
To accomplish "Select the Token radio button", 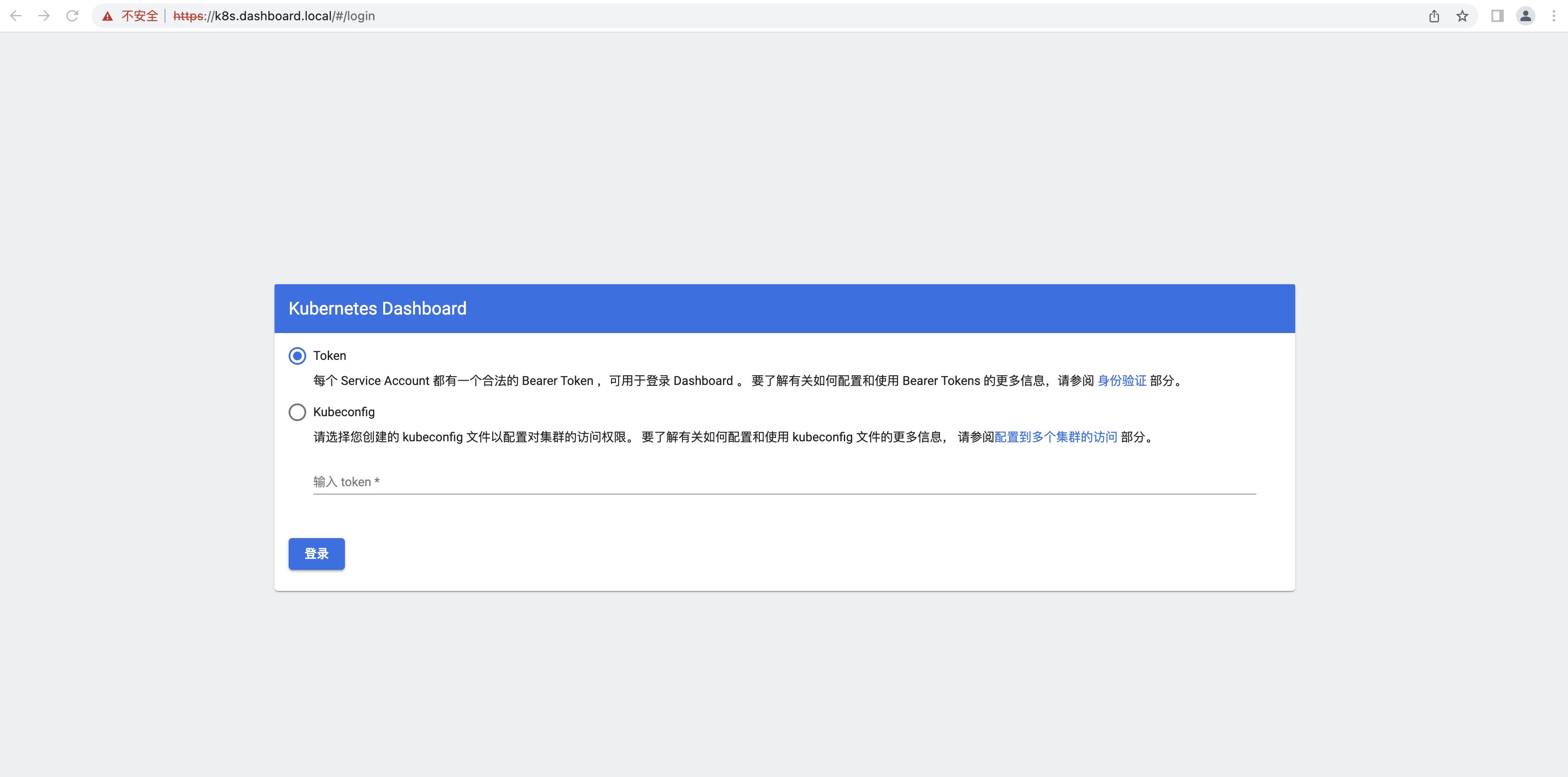I will point(297,356).
